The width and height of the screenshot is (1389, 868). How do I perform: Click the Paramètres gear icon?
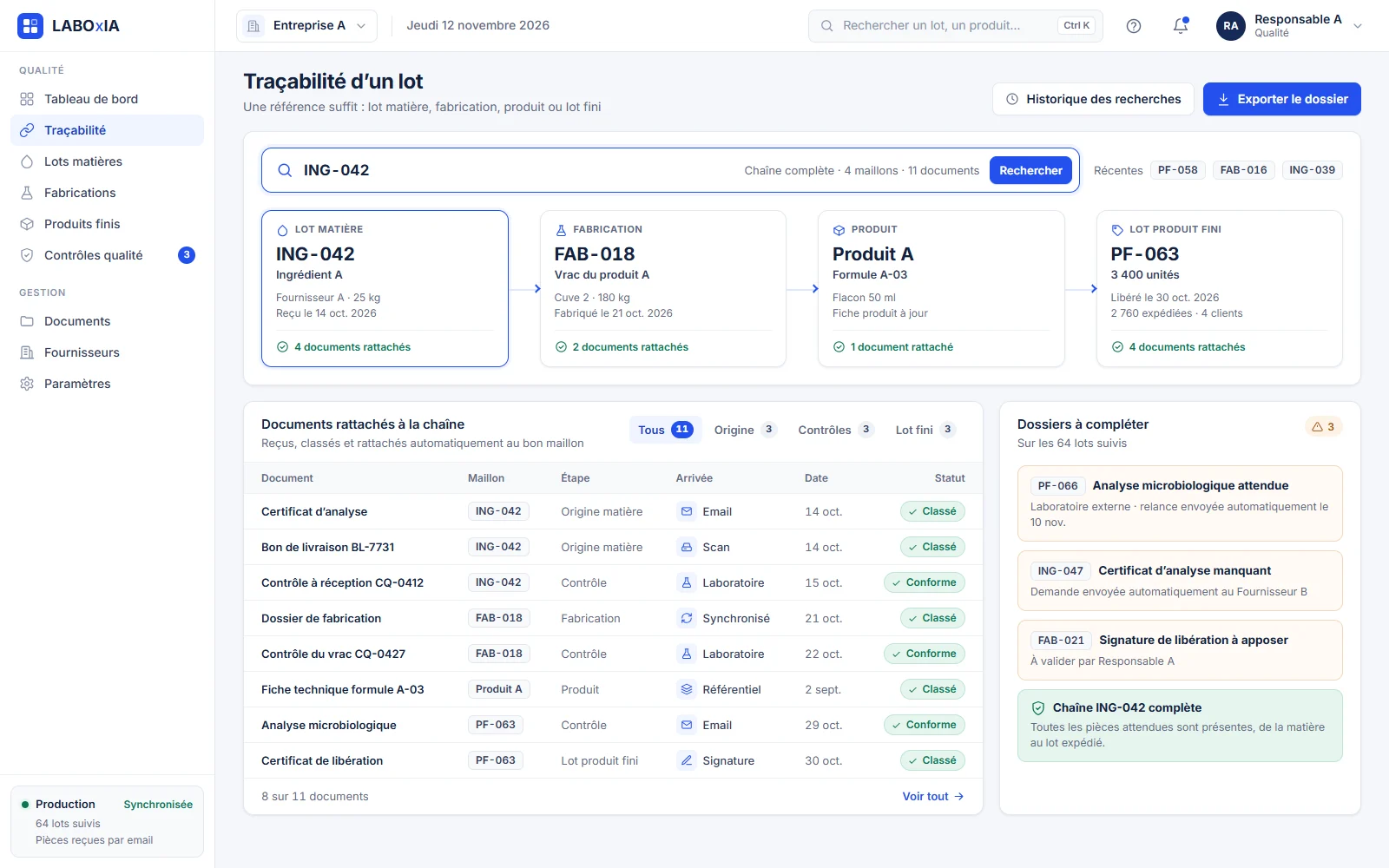point(27,384)
